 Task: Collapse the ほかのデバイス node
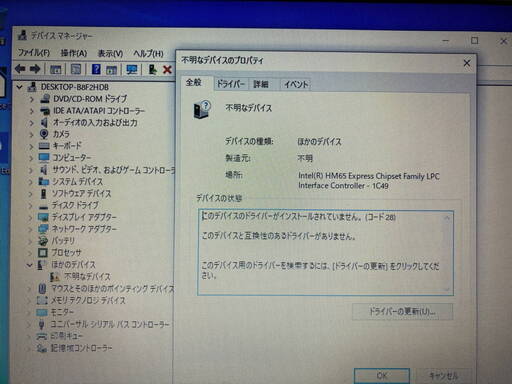pyautogui.click(x=29, y=265)
